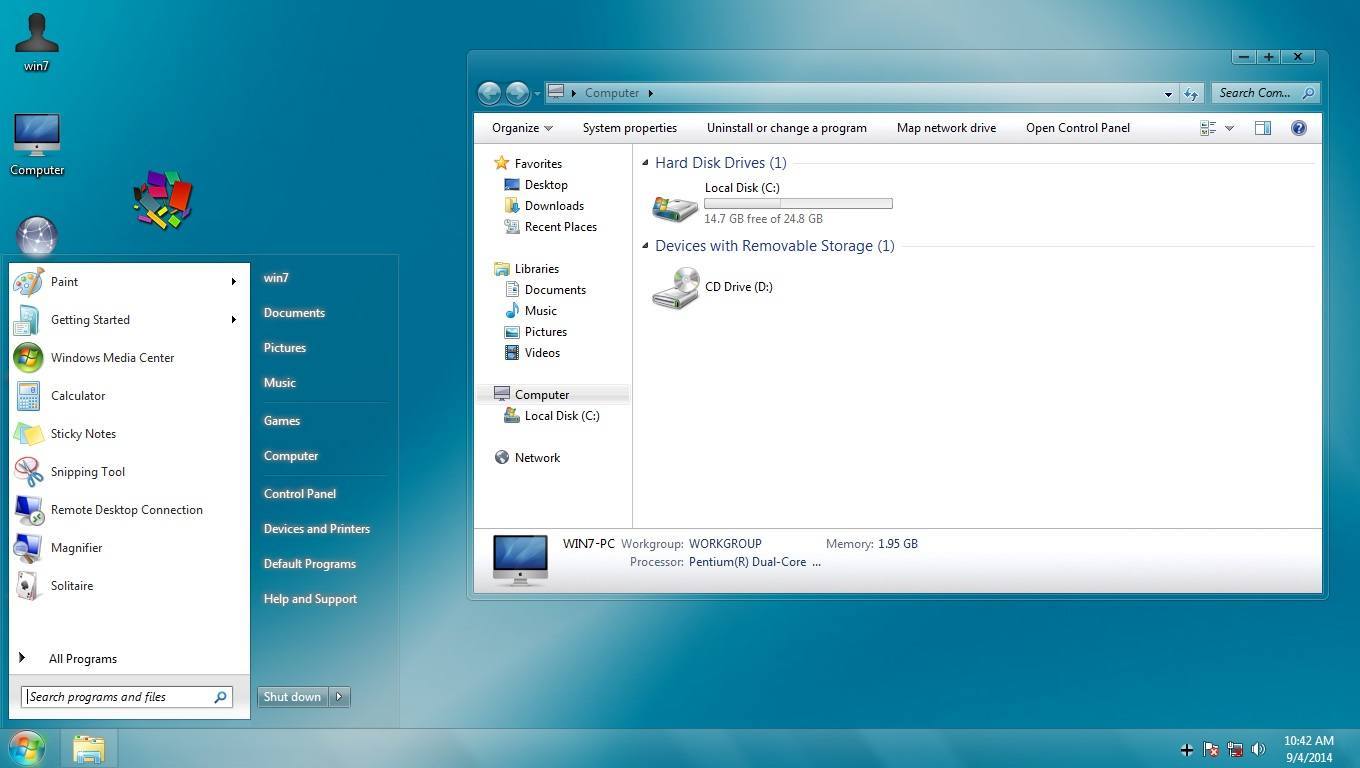Open Control Panel from Start menu

(x=300, y=494)
